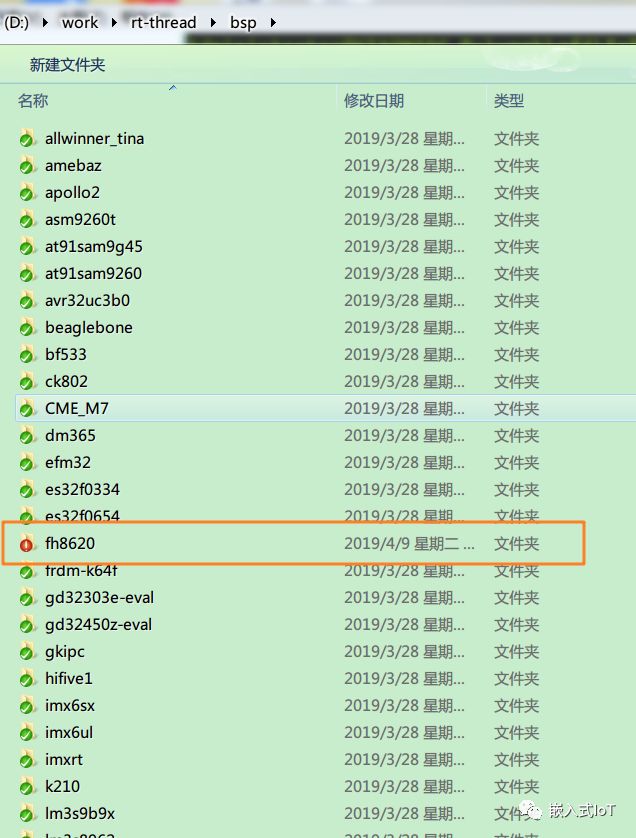
Task: Expand the arrow after rt-thread in breadcrumb
Action: pyautogui.click(x=213, y=22)
